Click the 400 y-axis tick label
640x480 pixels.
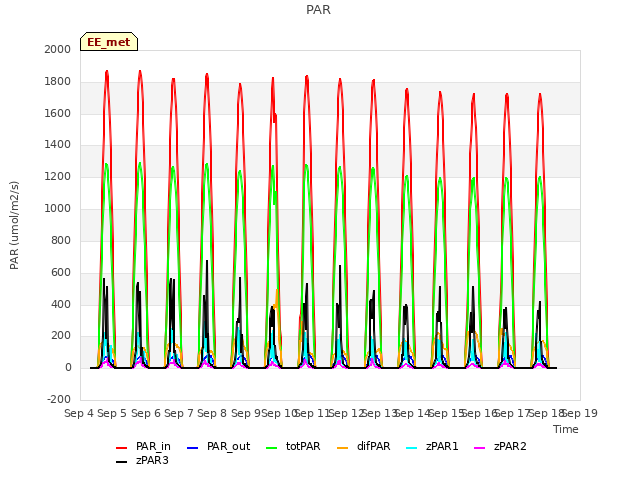[61, 304]
